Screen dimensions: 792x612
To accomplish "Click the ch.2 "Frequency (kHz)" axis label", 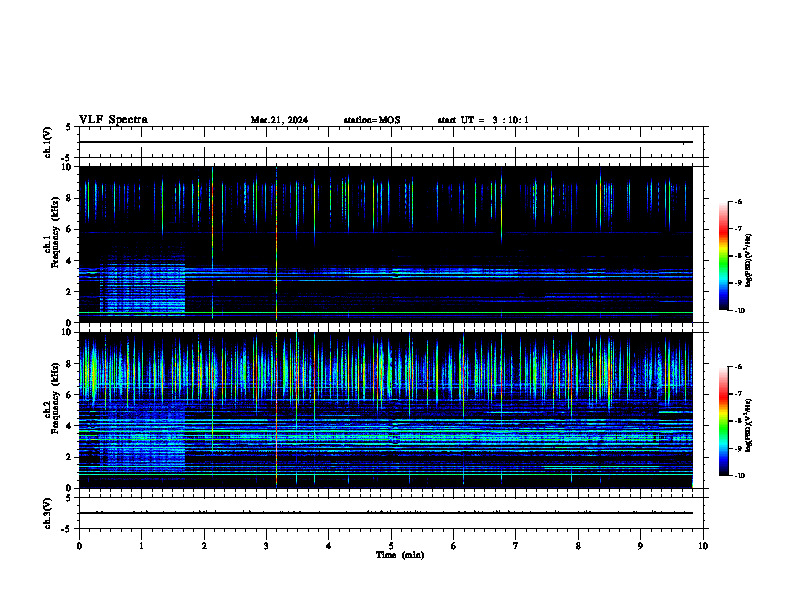I will click(55, 398).
